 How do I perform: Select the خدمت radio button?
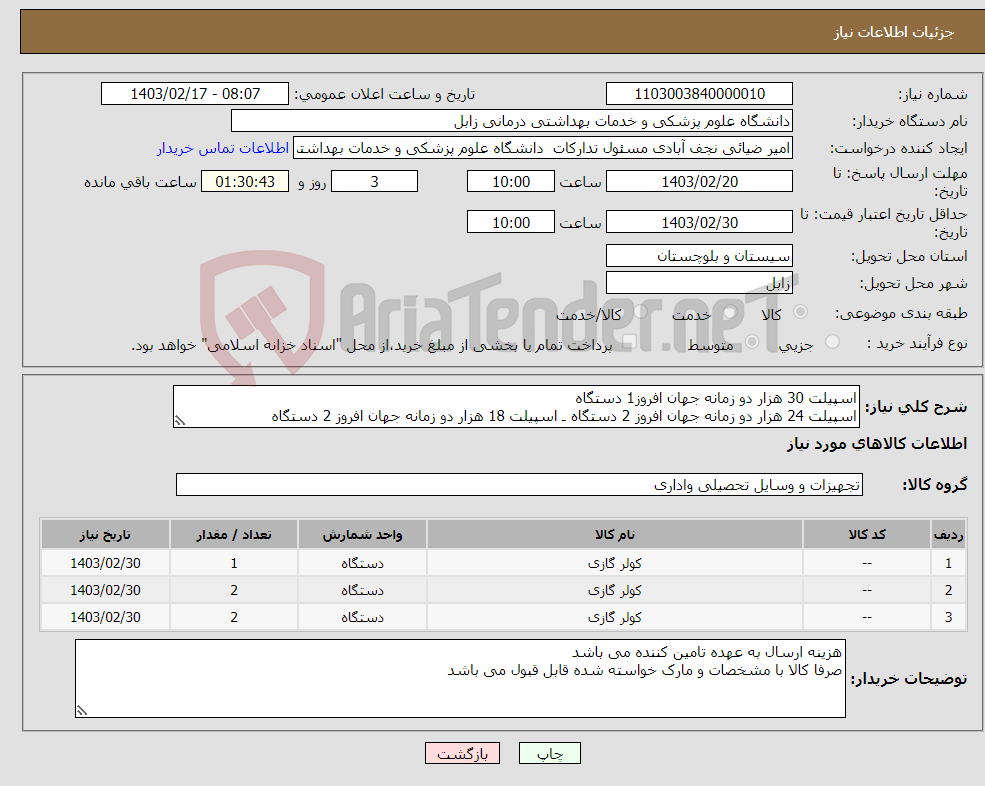pyautogui.click(x=730, y=312)
